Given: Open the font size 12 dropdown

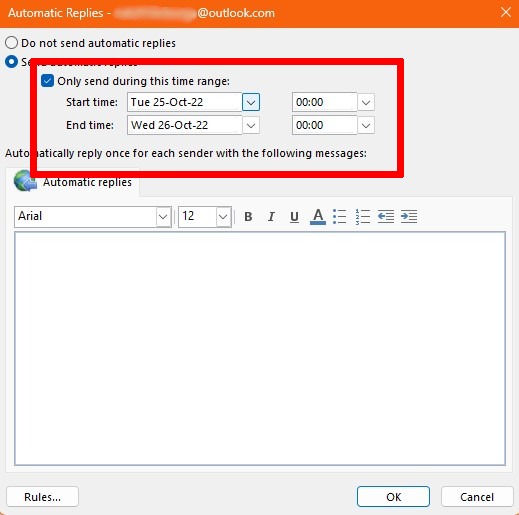Looking at the screenshot, I should click(x=223, y=217).
